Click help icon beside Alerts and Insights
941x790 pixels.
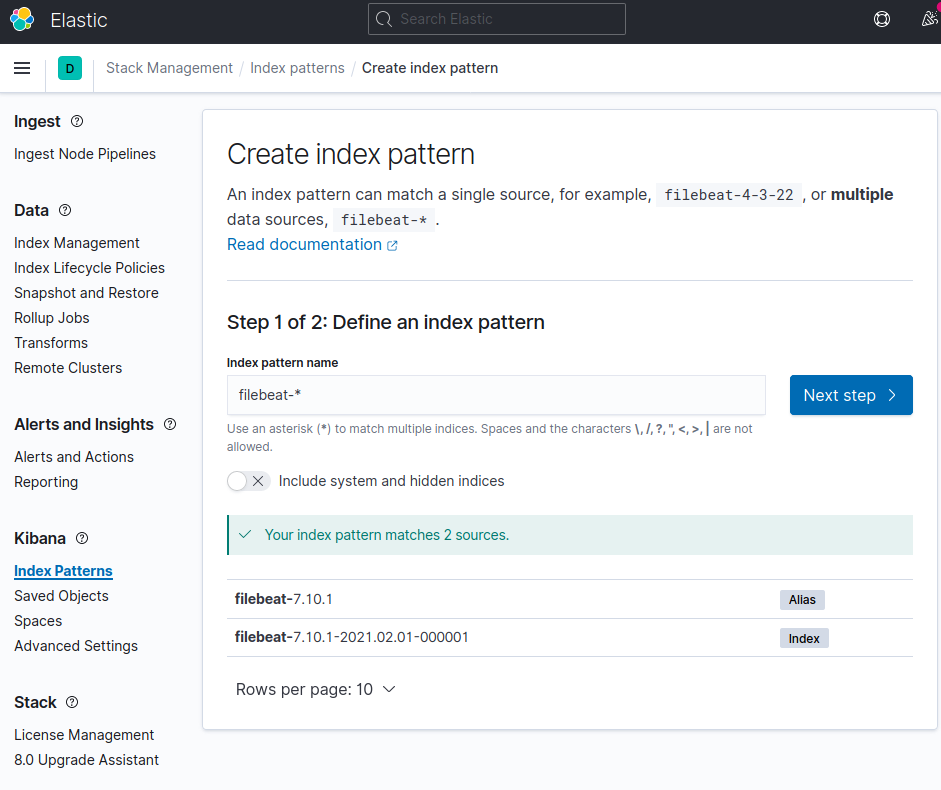click(x=170, y=424)
